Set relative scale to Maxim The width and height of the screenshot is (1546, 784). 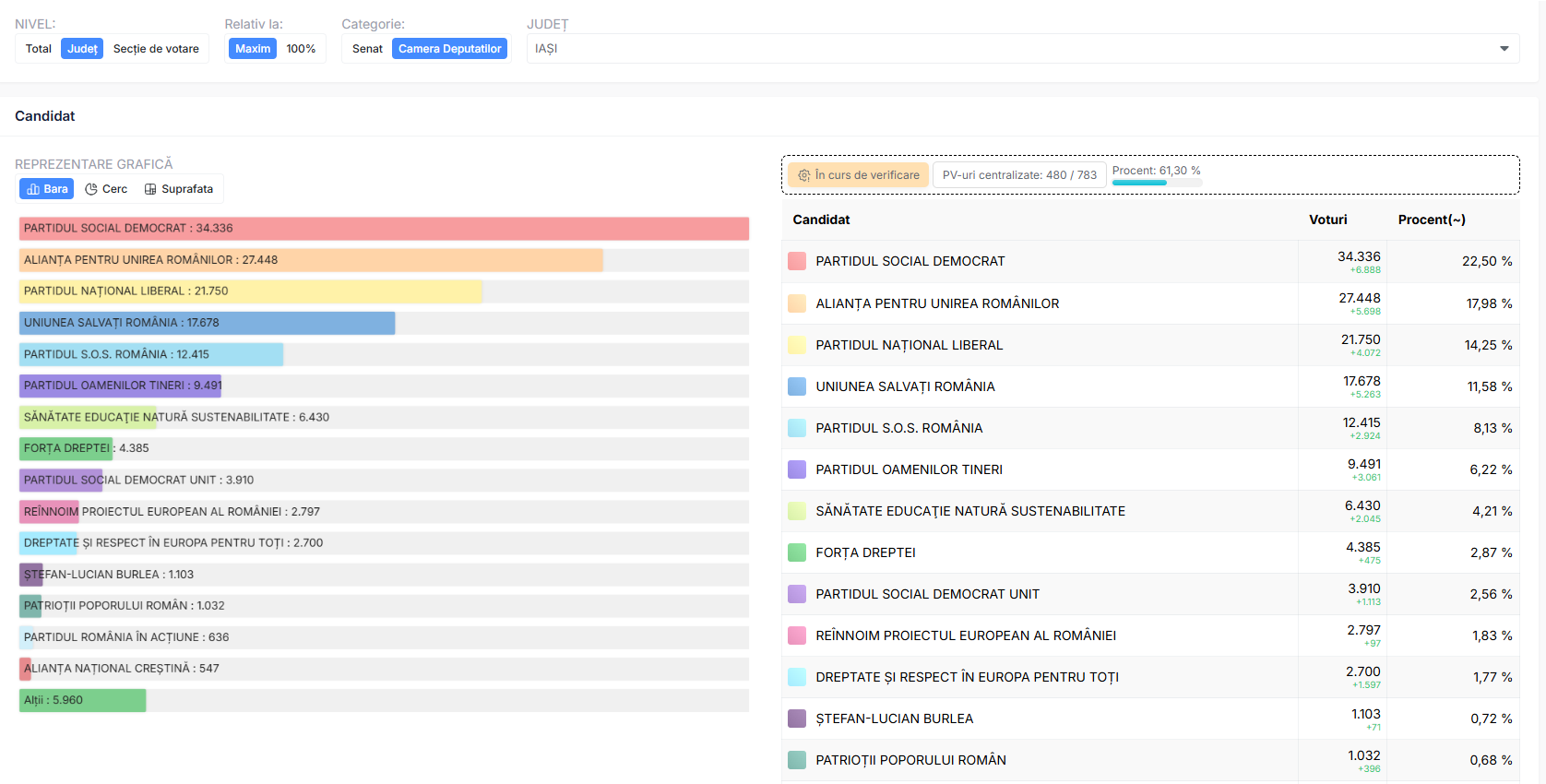[253, 49]
